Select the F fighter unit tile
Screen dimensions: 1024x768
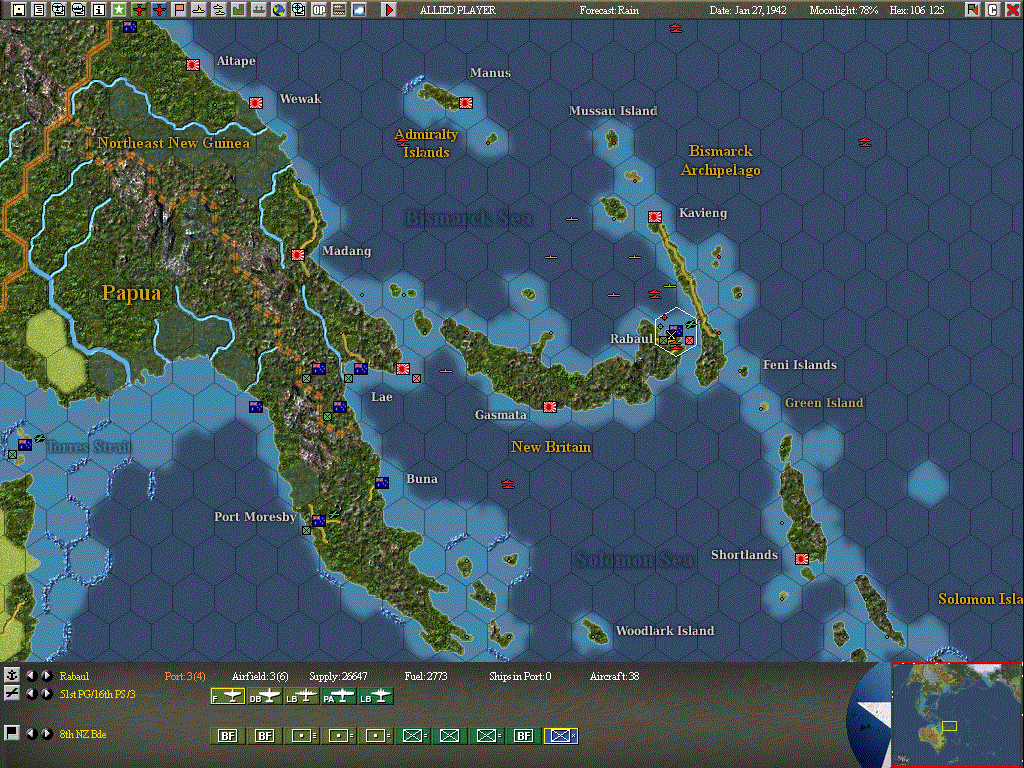point(228,697)
